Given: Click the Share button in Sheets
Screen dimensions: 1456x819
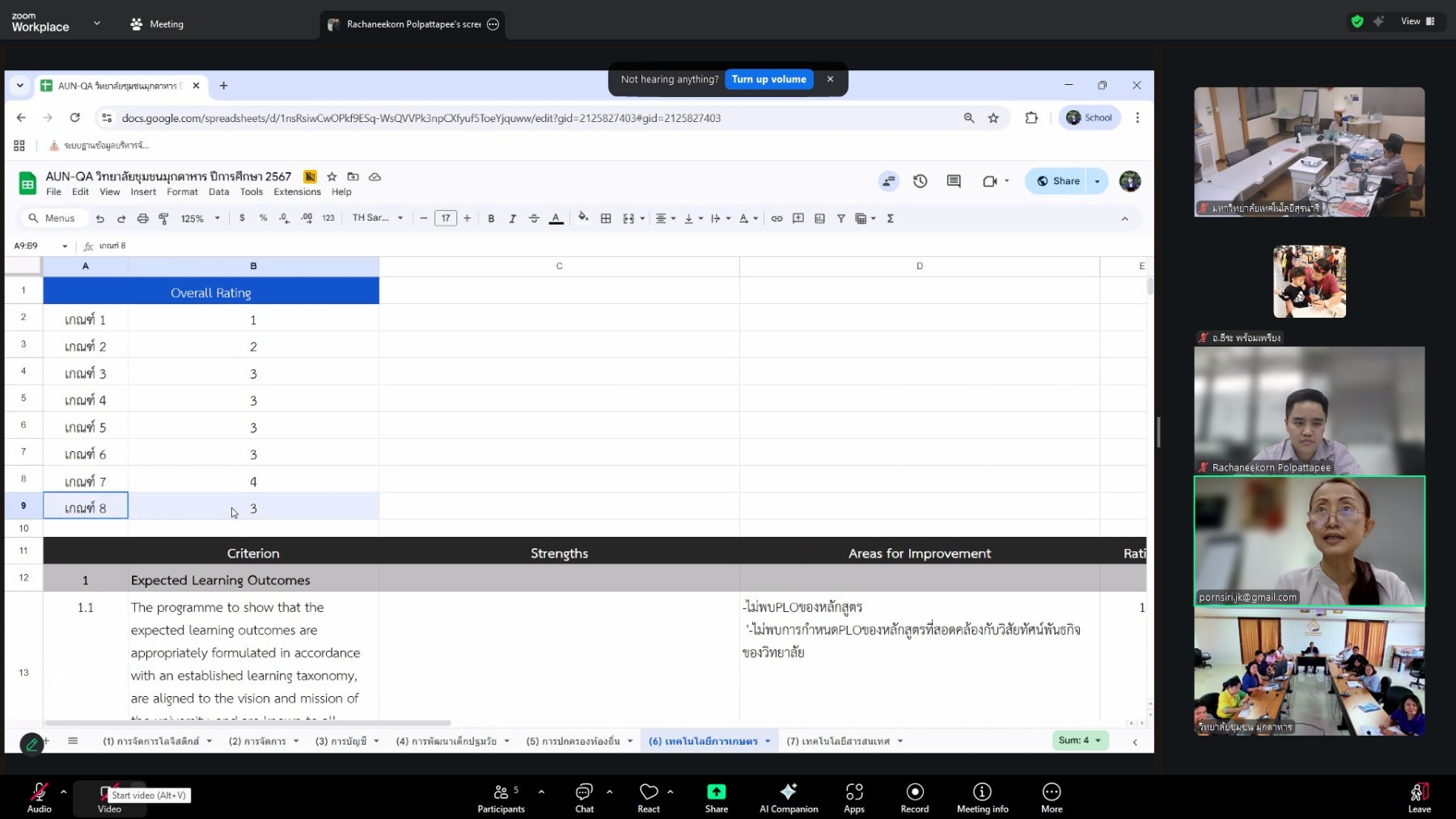Looking at the screenshot, I should (x=1059, y=181).
